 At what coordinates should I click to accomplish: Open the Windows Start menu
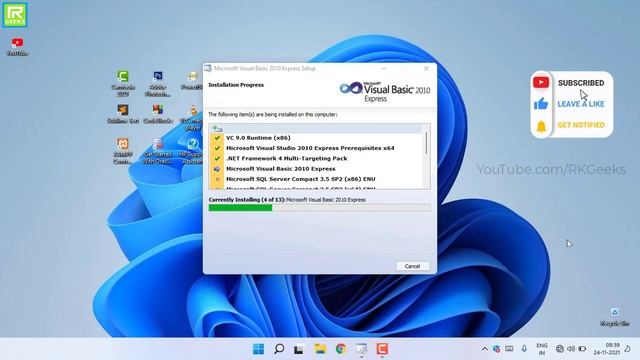click(258, 349)
